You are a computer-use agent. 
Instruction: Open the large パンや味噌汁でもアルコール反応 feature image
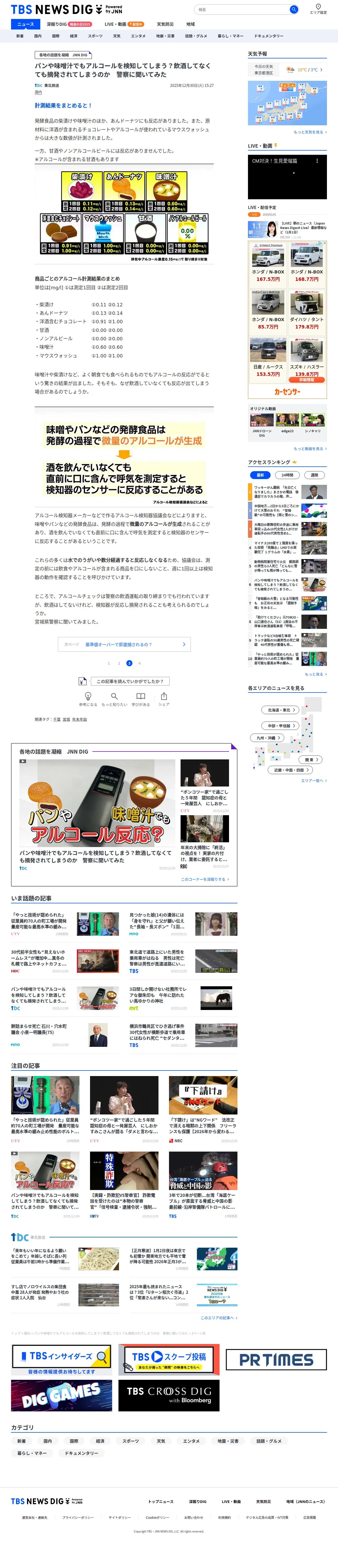pos(97,803)
